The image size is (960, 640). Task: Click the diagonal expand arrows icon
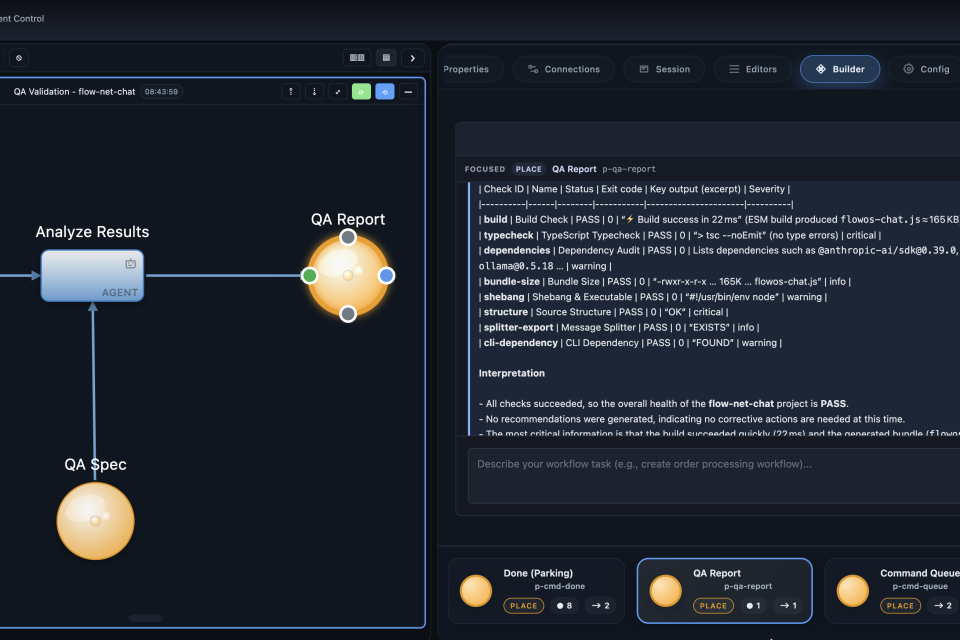[x=338, y=92]
